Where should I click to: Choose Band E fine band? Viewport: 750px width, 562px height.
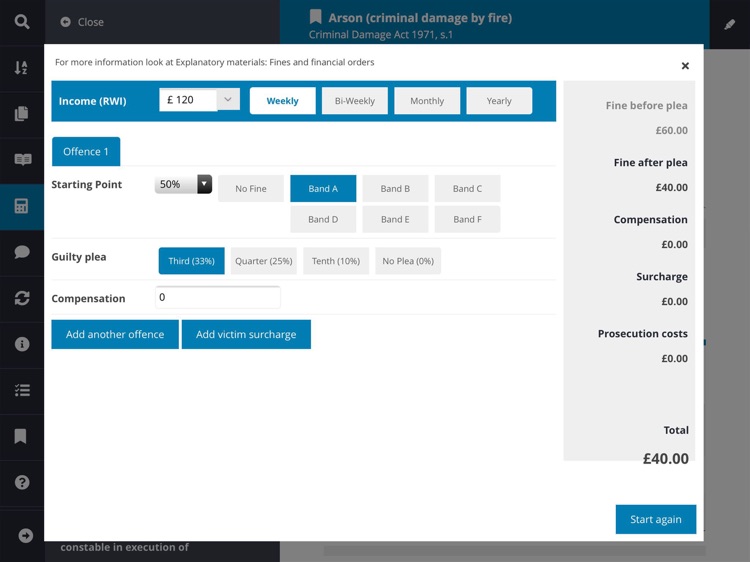395,219
